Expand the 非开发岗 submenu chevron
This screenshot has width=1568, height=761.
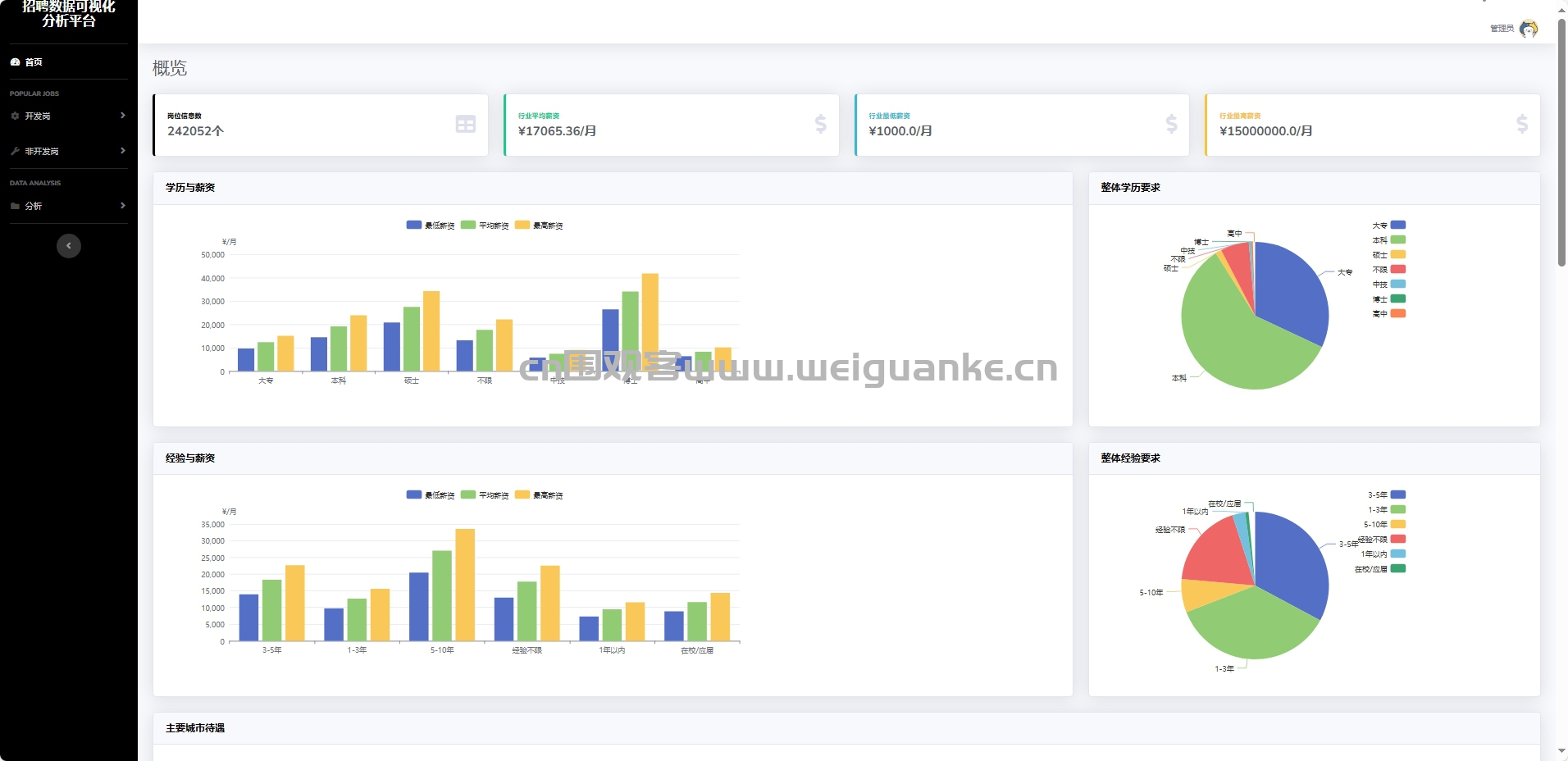tap(122, 151)
